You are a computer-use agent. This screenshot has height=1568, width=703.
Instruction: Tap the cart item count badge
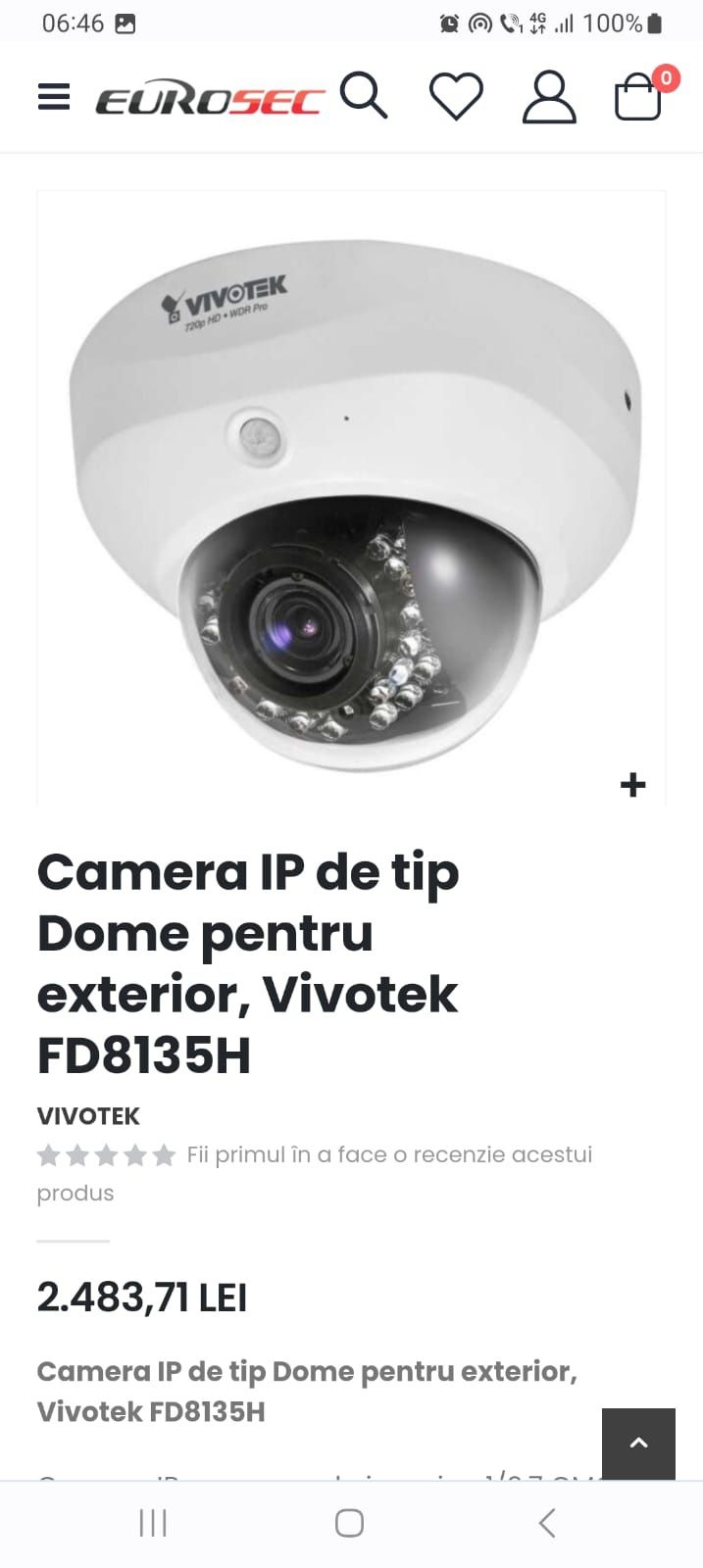(x=666, y=78)
